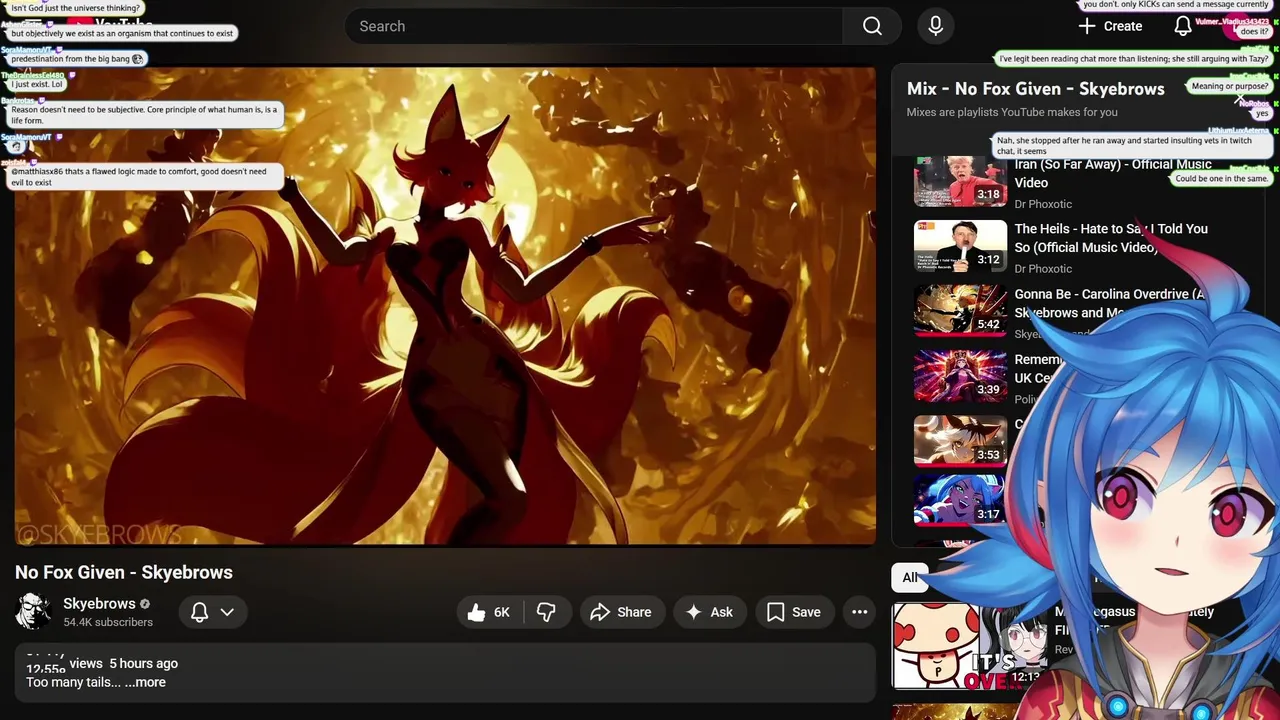Viewport: 1280px width, 720px height.
Task: Click the Share button
Action: [621, 612]
